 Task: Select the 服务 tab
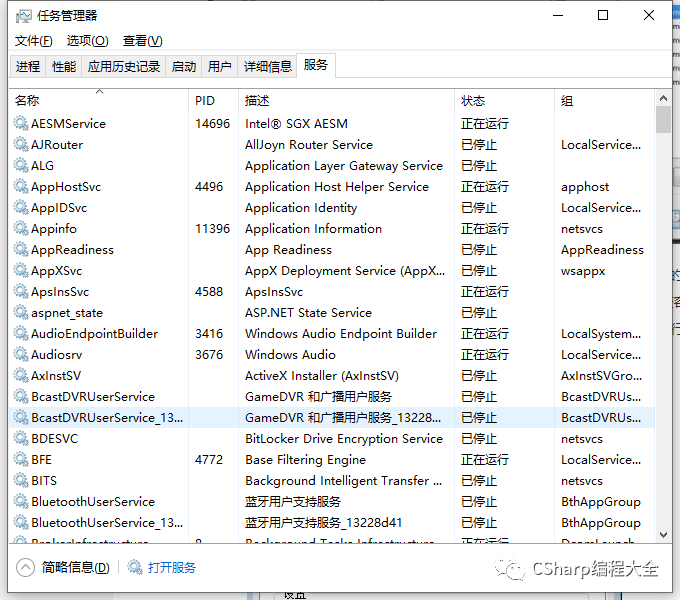click(316, 65)
